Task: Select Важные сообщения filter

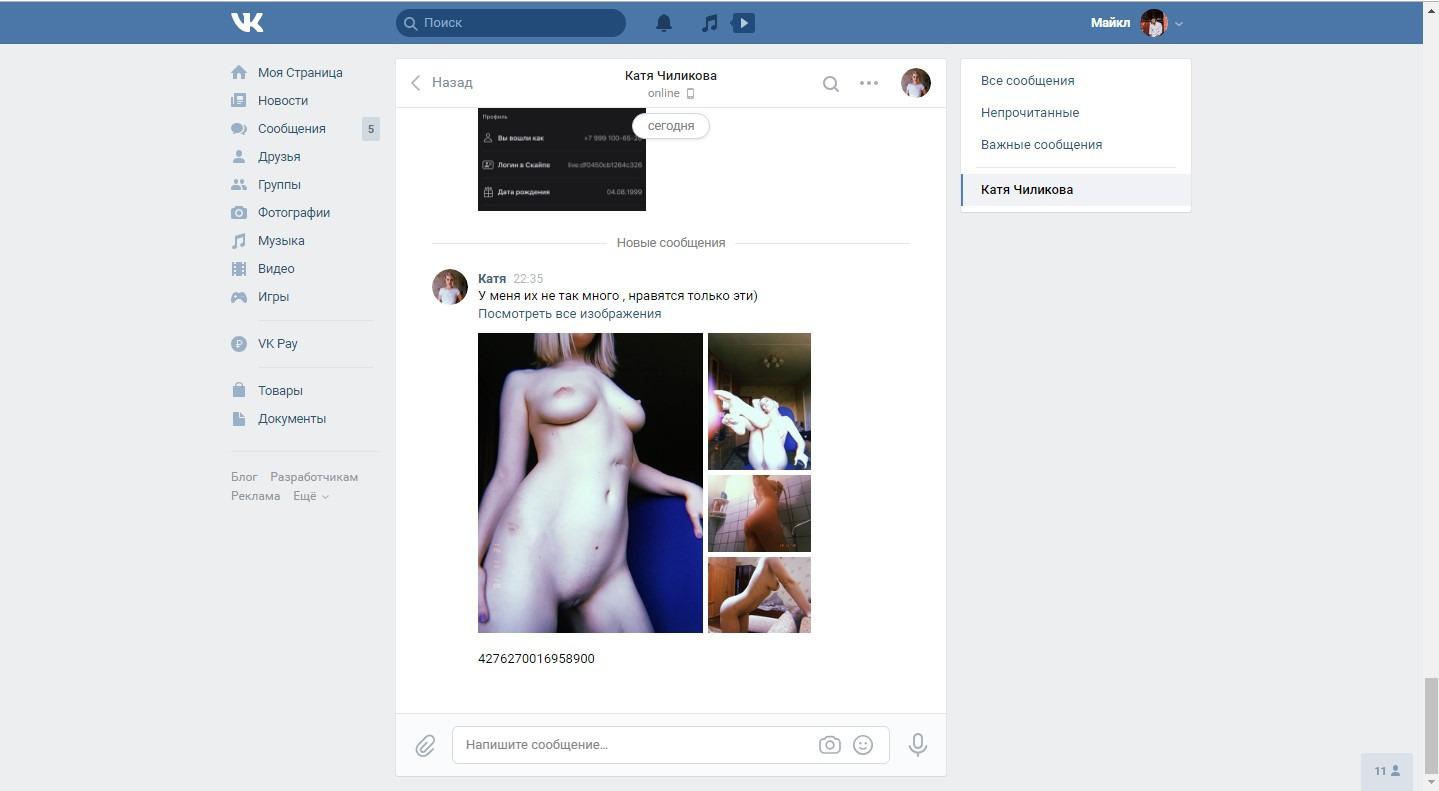Action: 1041,144
